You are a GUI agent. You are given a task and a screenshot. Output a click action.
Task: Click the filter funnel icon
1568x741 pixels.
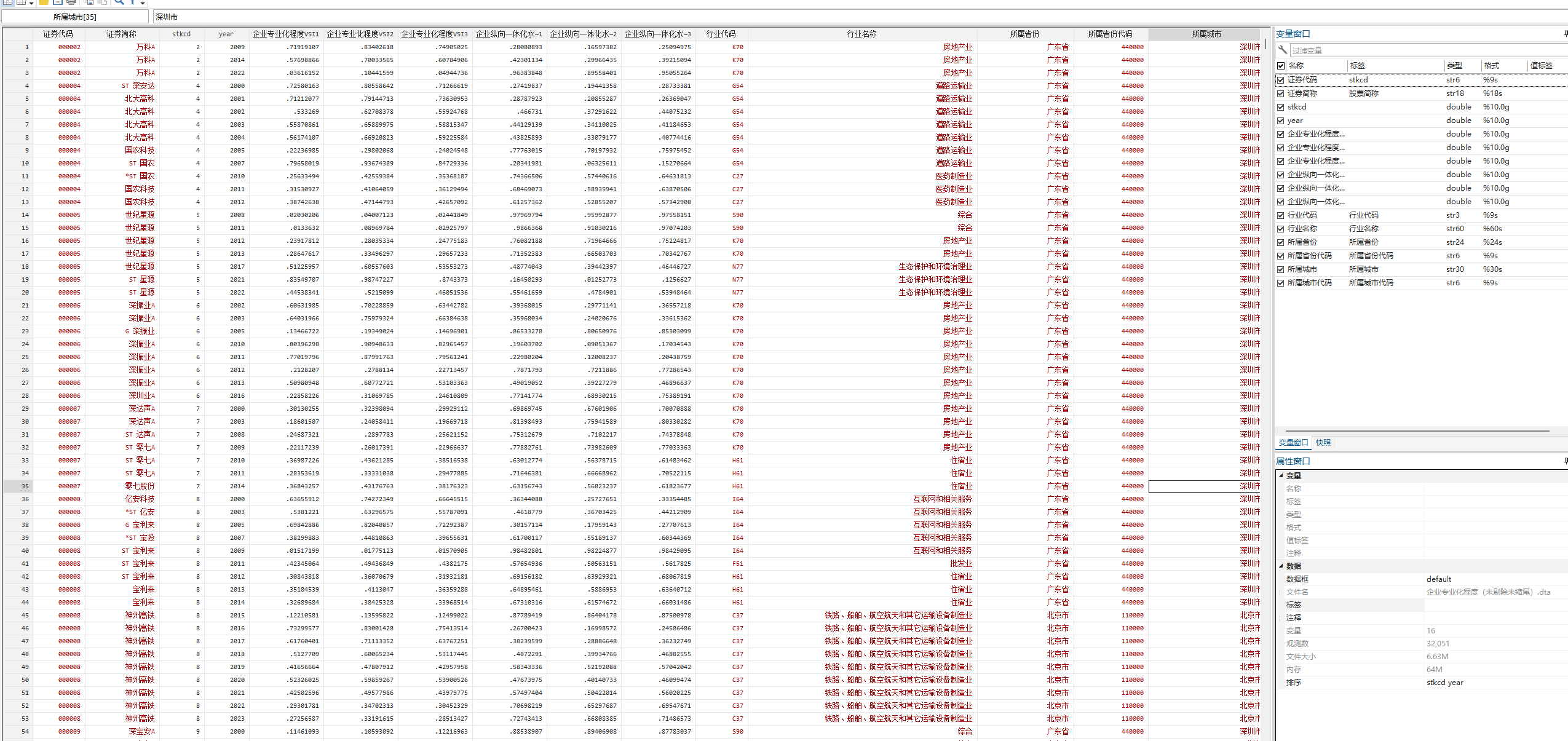click(x=132, y=2)
